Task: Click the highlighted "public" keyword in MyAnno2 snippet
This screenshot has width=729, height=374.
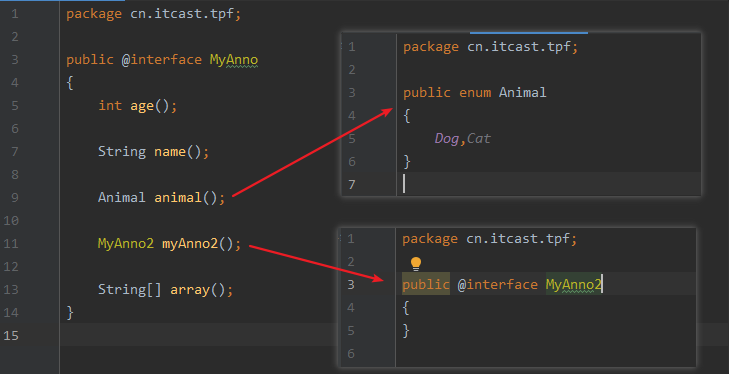Action: pos(425,285)
